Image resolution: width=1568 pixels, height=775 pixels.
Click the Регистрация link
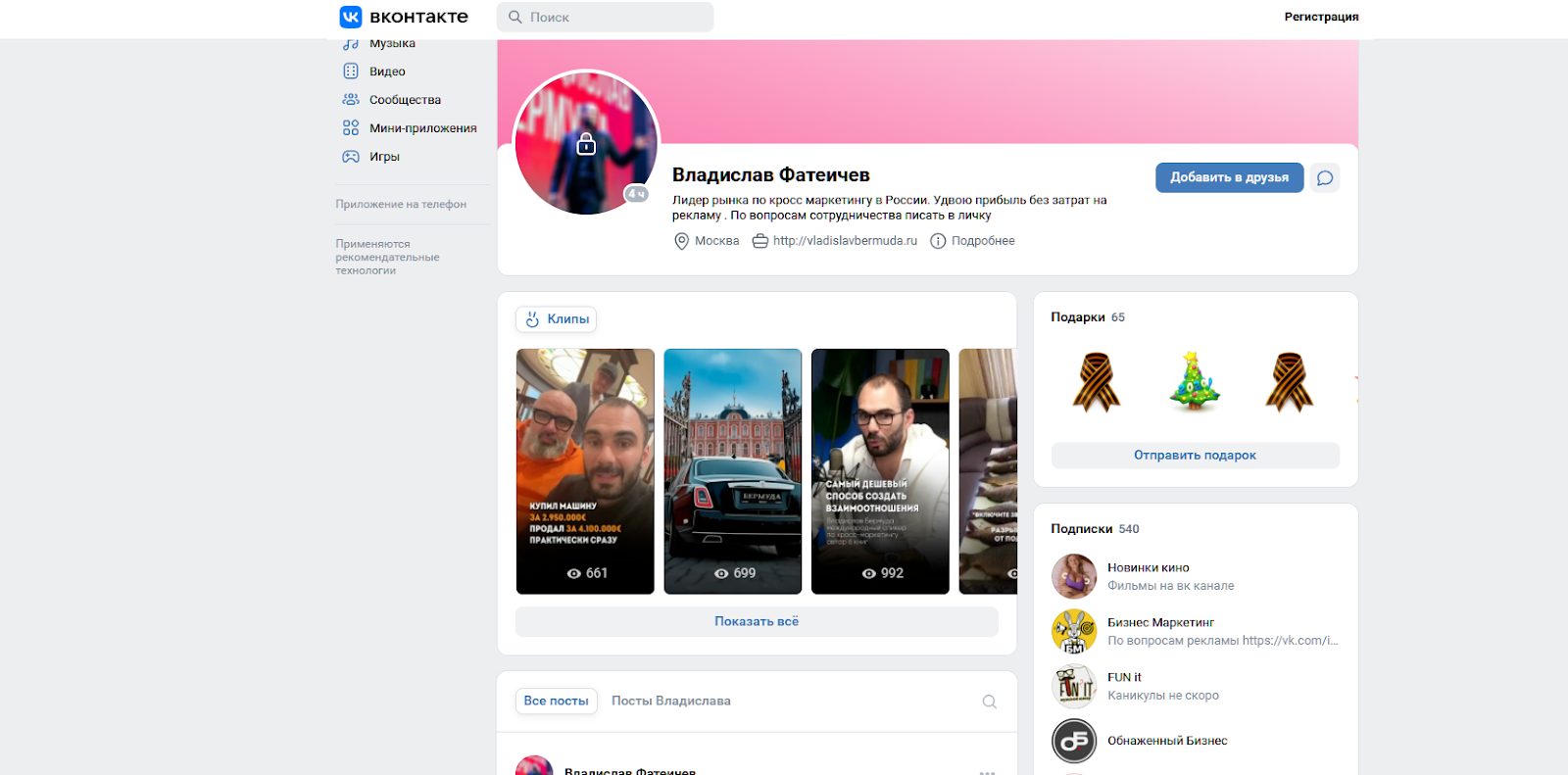pos(1320,17)
